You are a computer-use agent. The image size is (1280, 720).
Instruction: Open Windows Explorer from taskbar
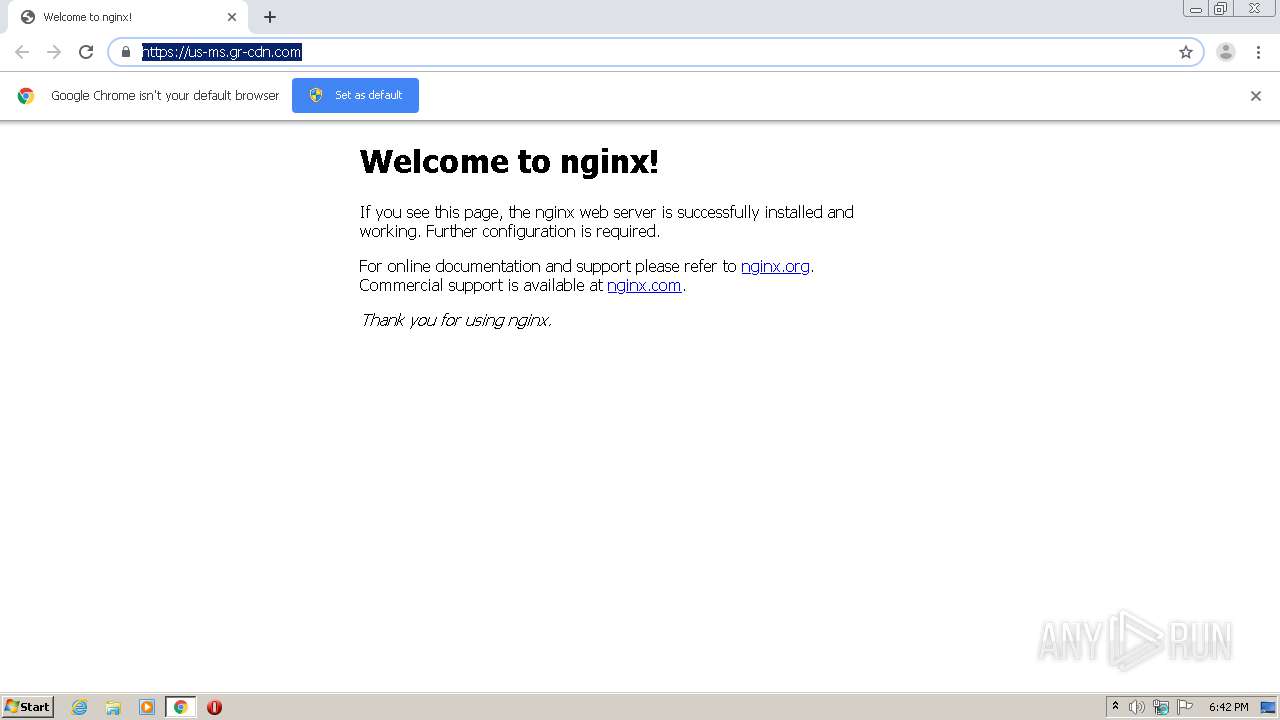point(113,707)
